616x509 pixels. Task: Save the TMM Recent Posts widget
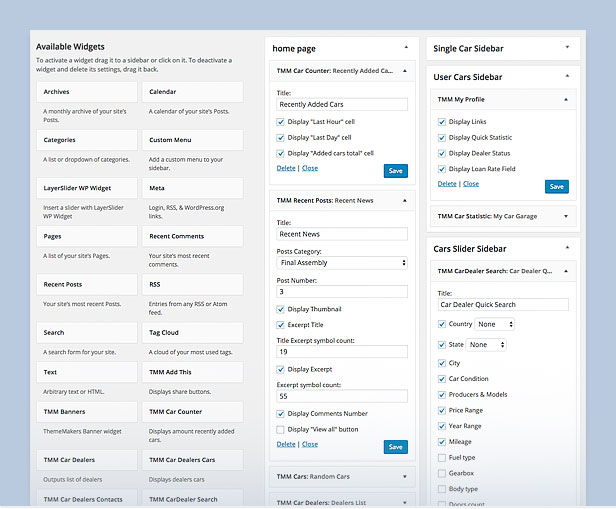pos(396,447)
